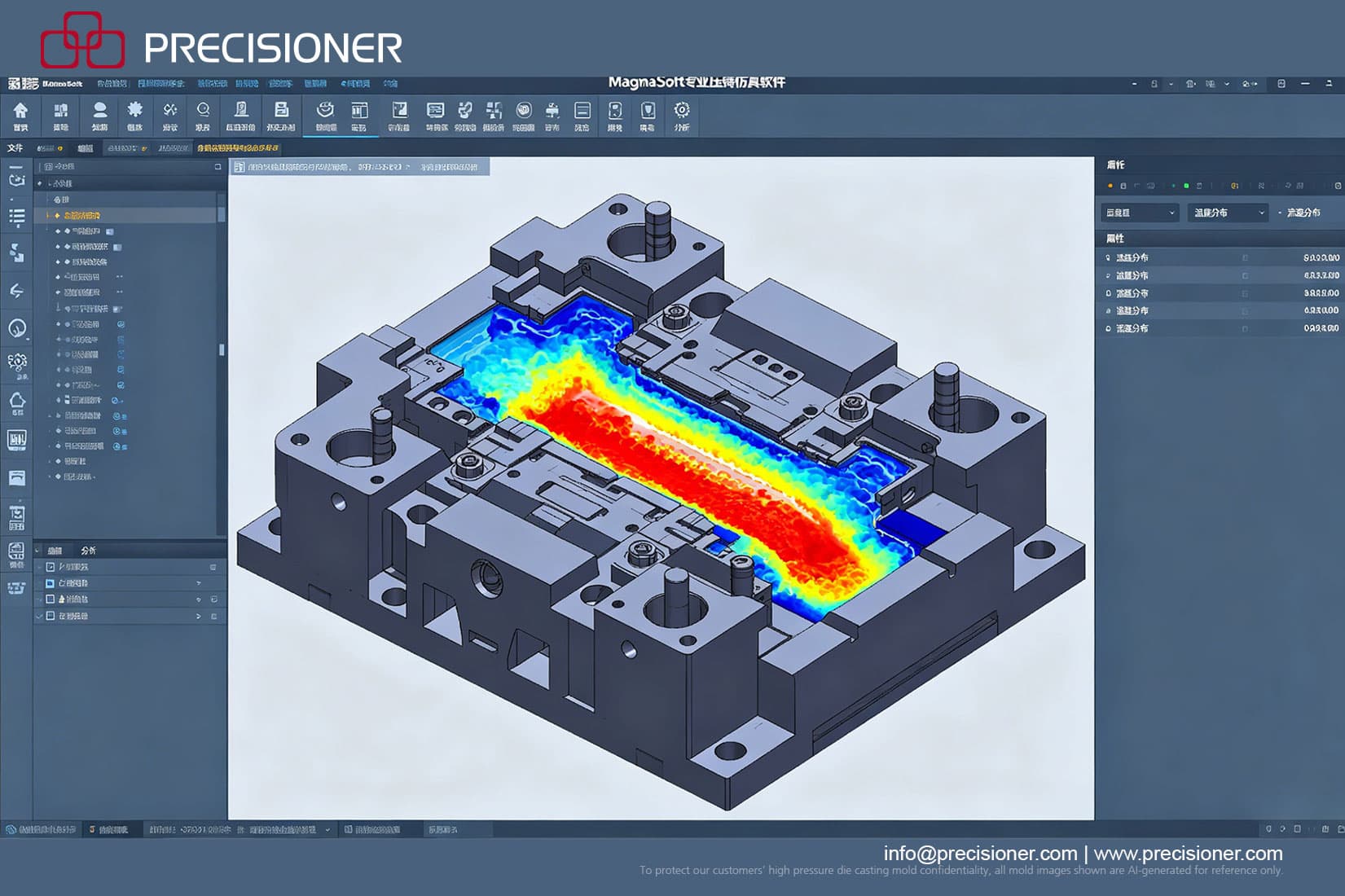Click the printer-shaped icon in the main toolbar
The width and height of the screenshot is (1345, 896).
click(x=552, y=110)
